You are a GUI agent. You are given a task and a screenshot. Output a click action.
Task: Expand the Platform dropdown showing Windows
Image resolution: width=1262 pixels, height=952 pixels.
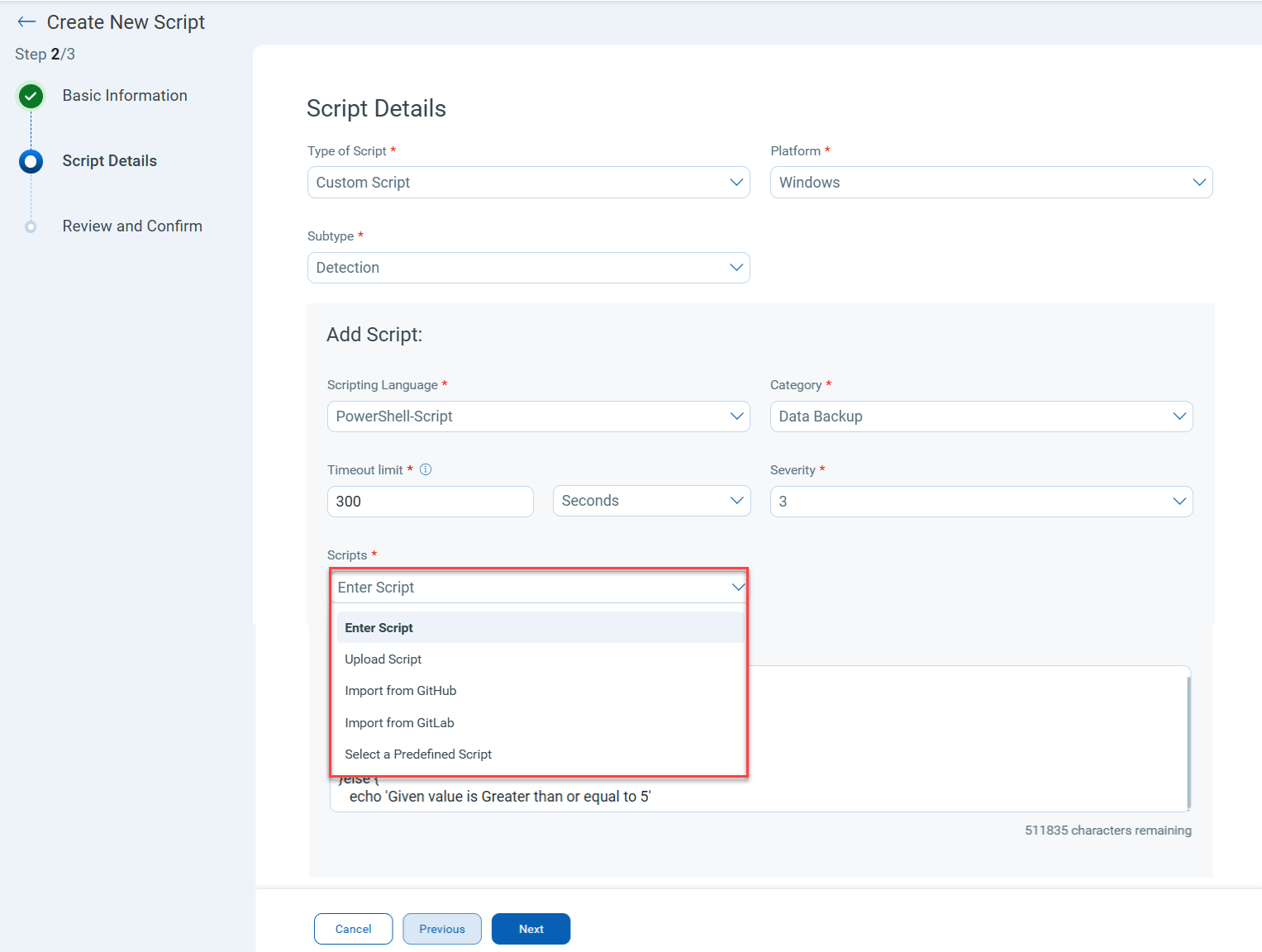990,183
